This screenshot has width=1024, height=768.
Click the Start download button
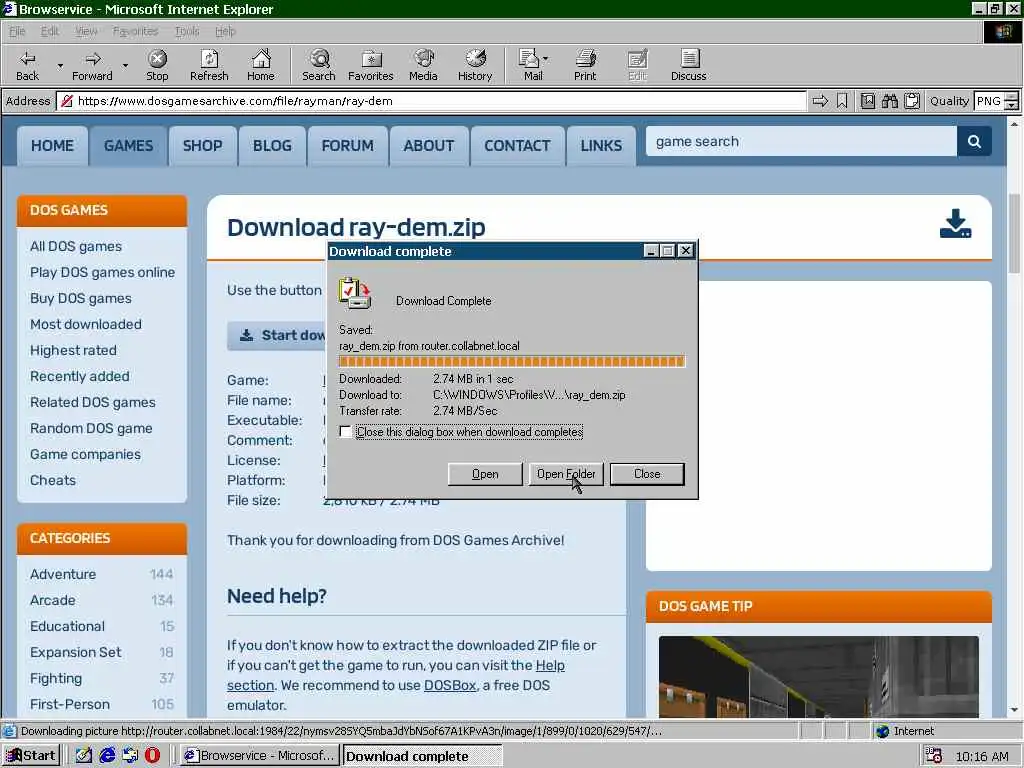click(277, 335)
